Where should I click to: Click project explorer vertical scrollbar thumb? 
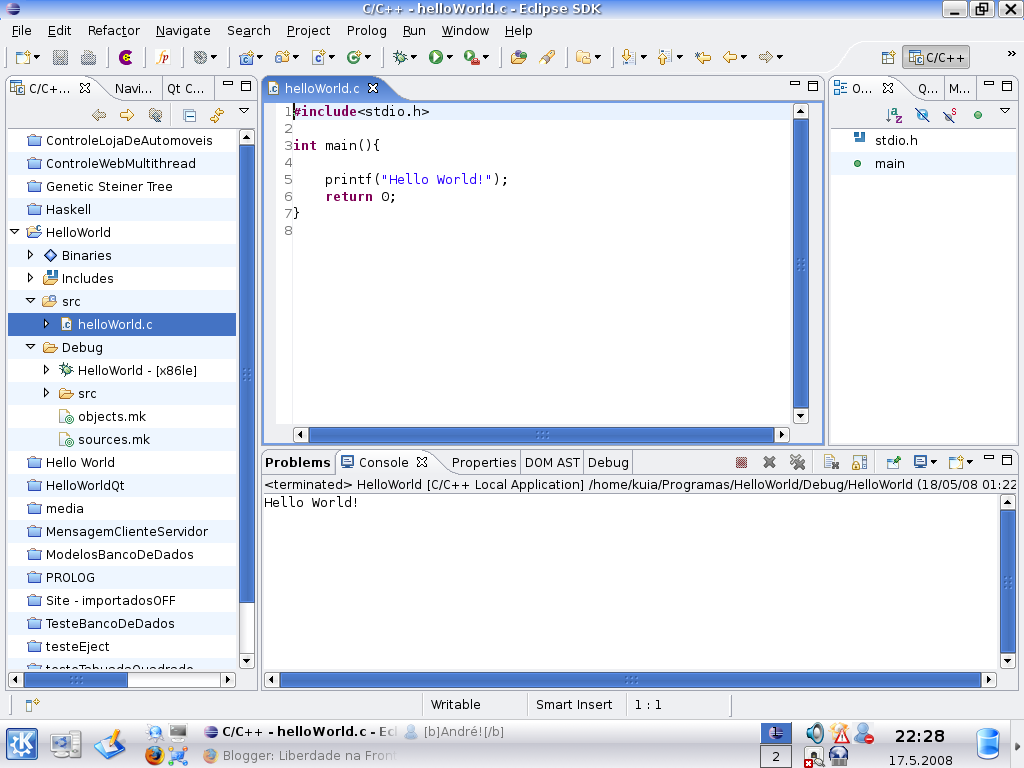[x=247, y=374]
